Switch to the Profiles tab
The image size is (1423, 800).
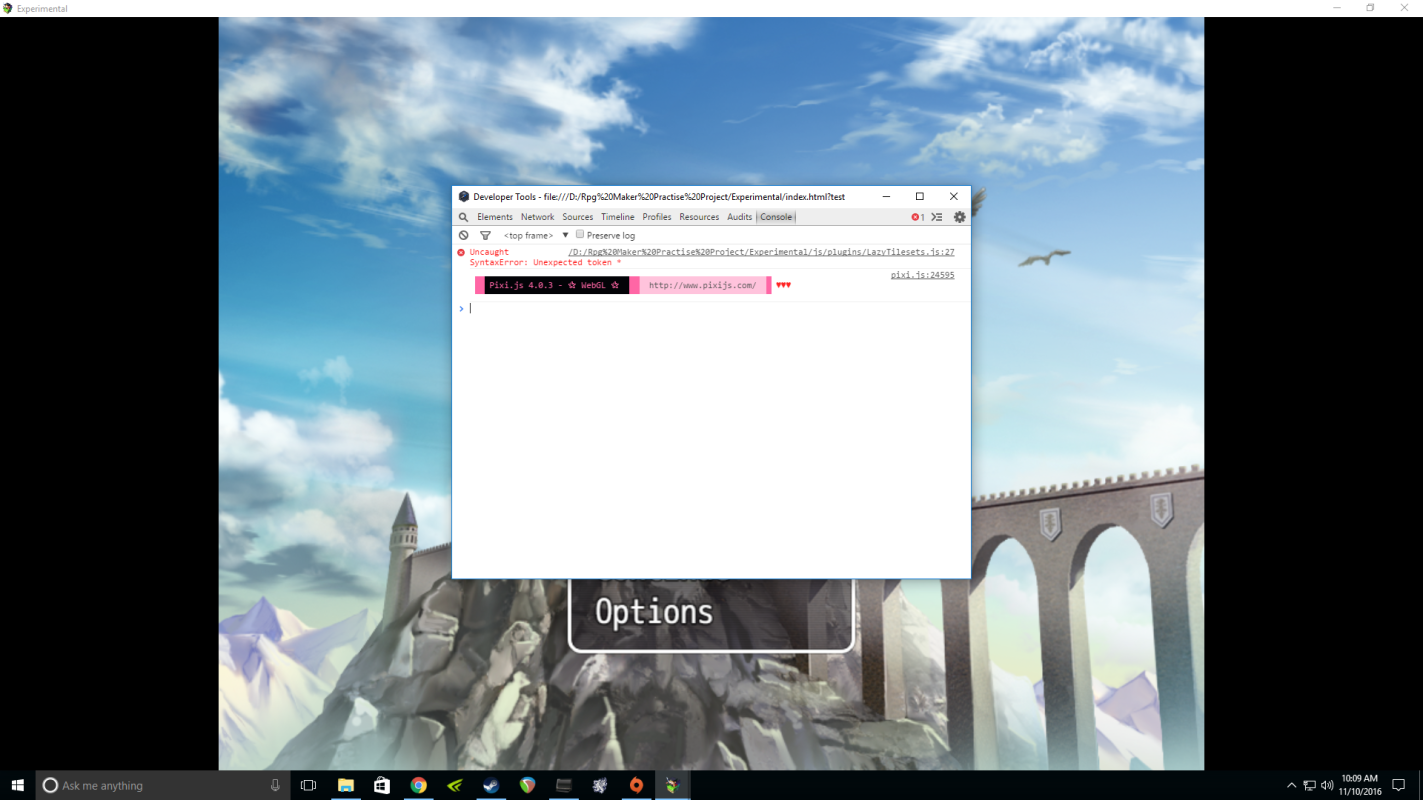[657, 217]
